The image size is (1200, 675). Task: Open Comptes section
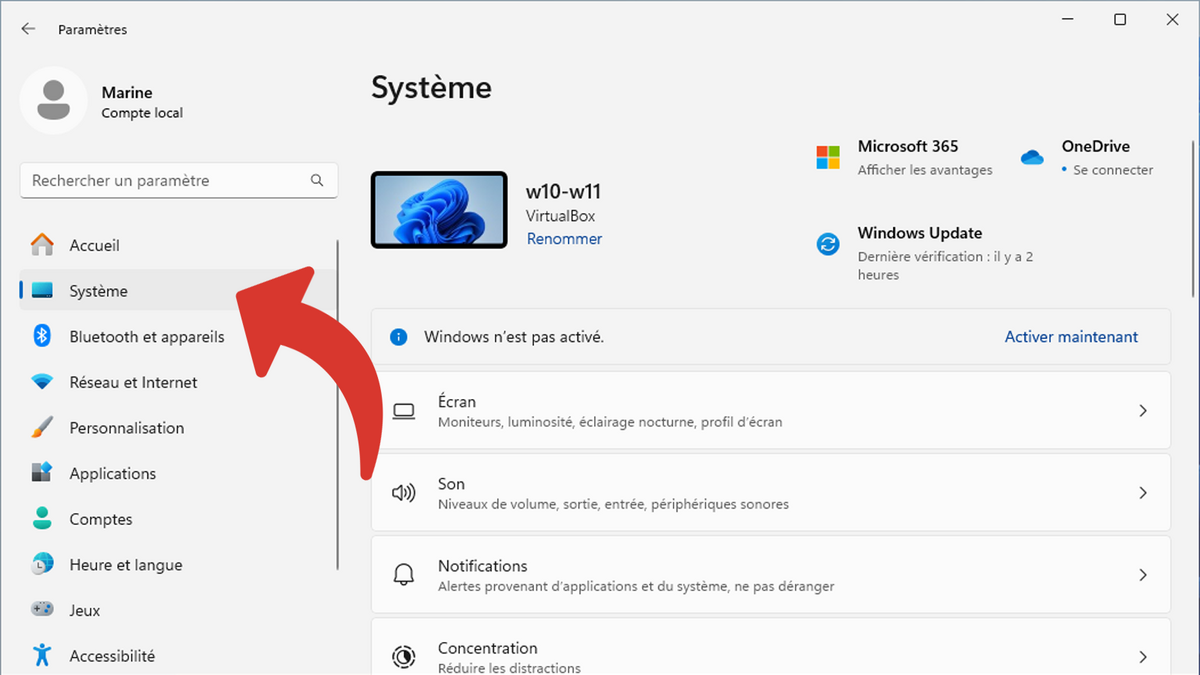click(178, 519)
